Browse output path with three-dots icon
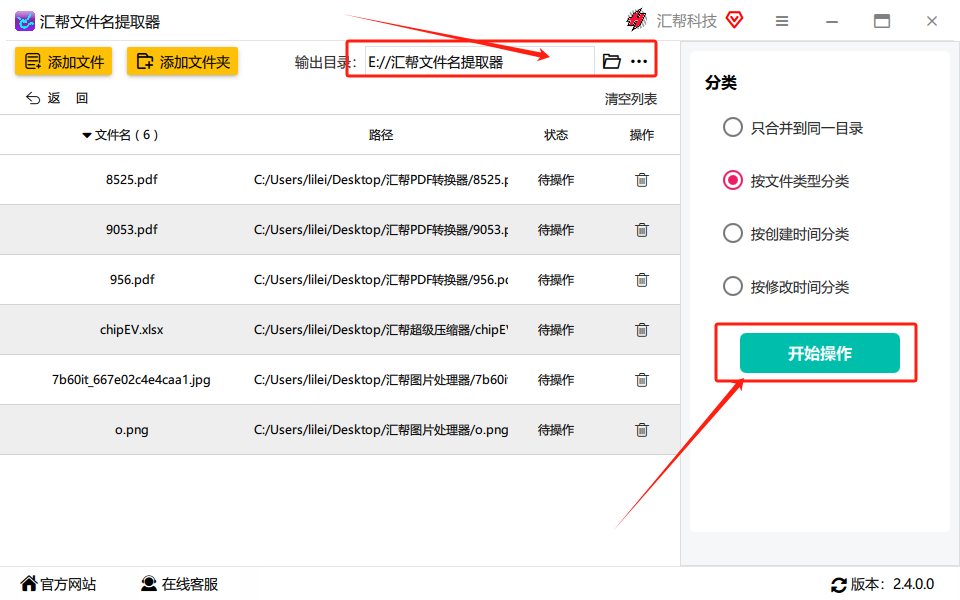The width and height of the screenshot is (960, 600). 639,61
